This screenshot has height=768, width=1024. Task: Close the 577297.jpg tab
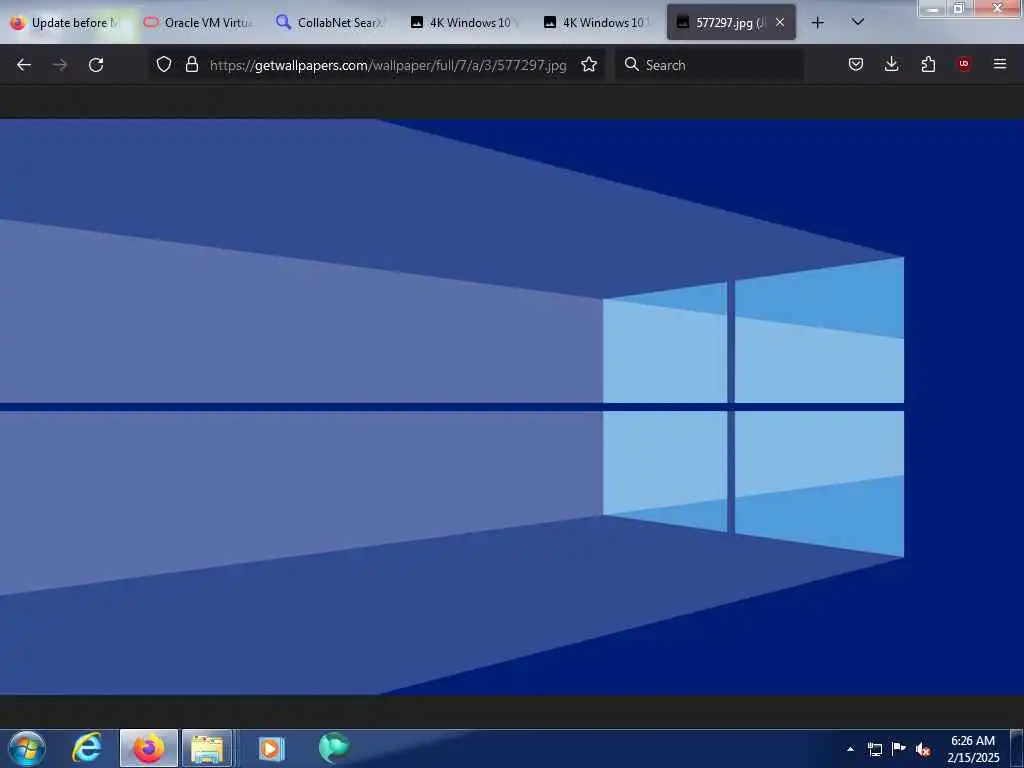pos(780,22)
